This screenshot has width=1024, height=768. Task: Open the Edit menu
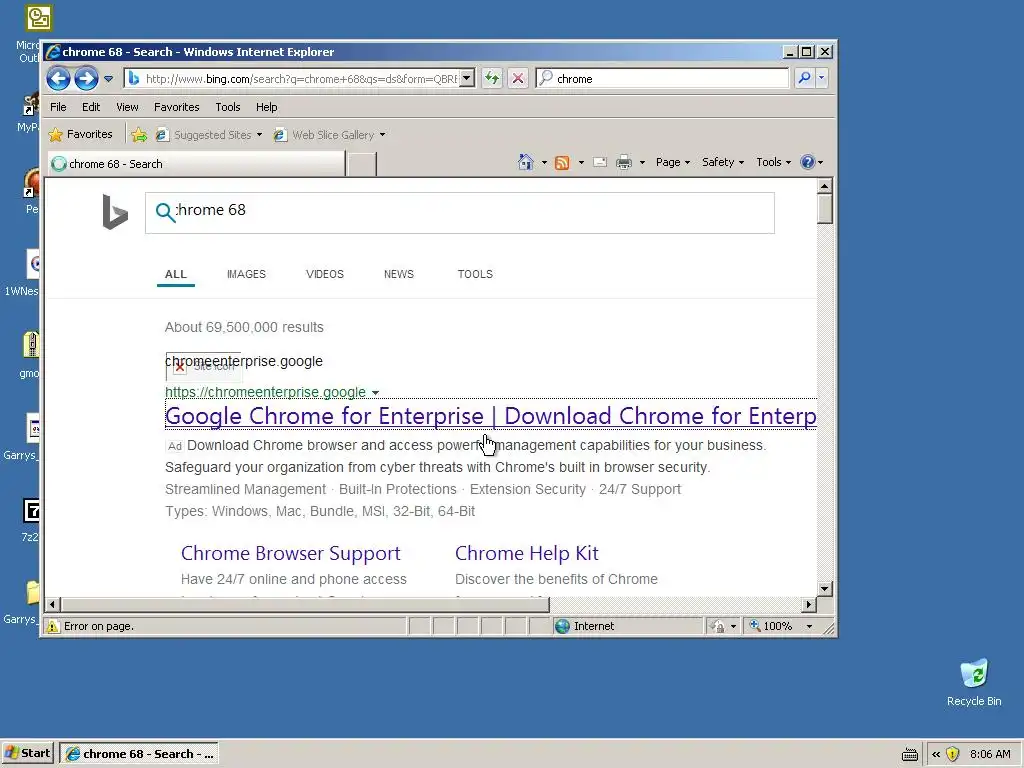coord(91,107)
